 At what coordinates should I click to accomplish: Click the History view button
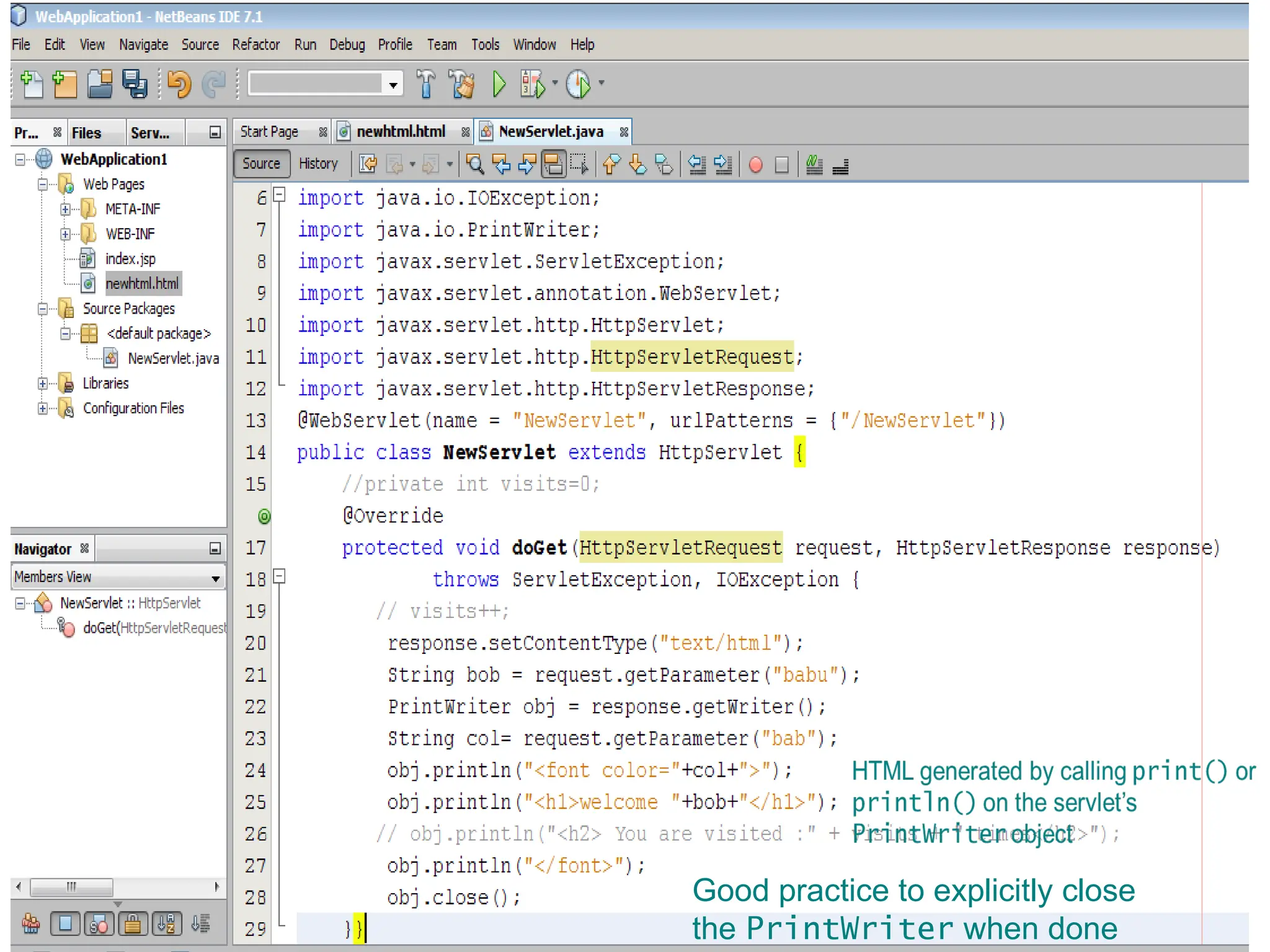[x=318, y=164]
